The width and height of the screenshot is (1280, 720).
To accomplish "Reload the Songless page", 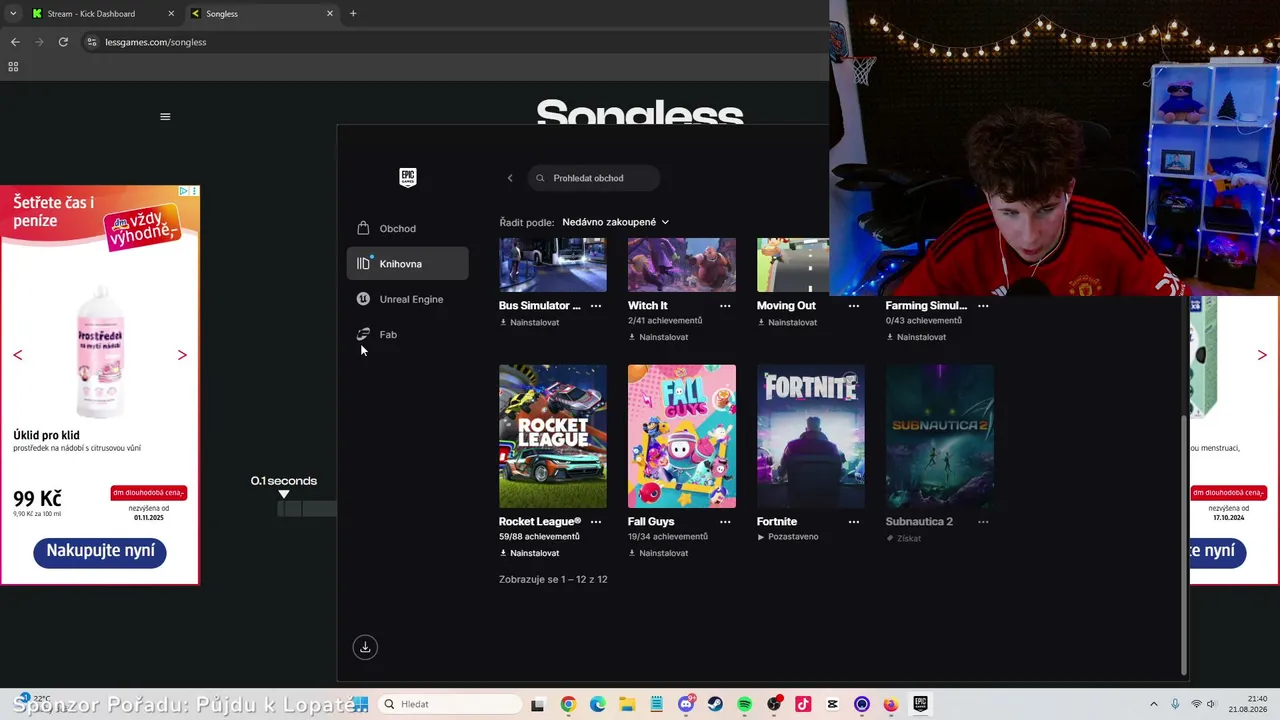I will (x=63, y=42).
